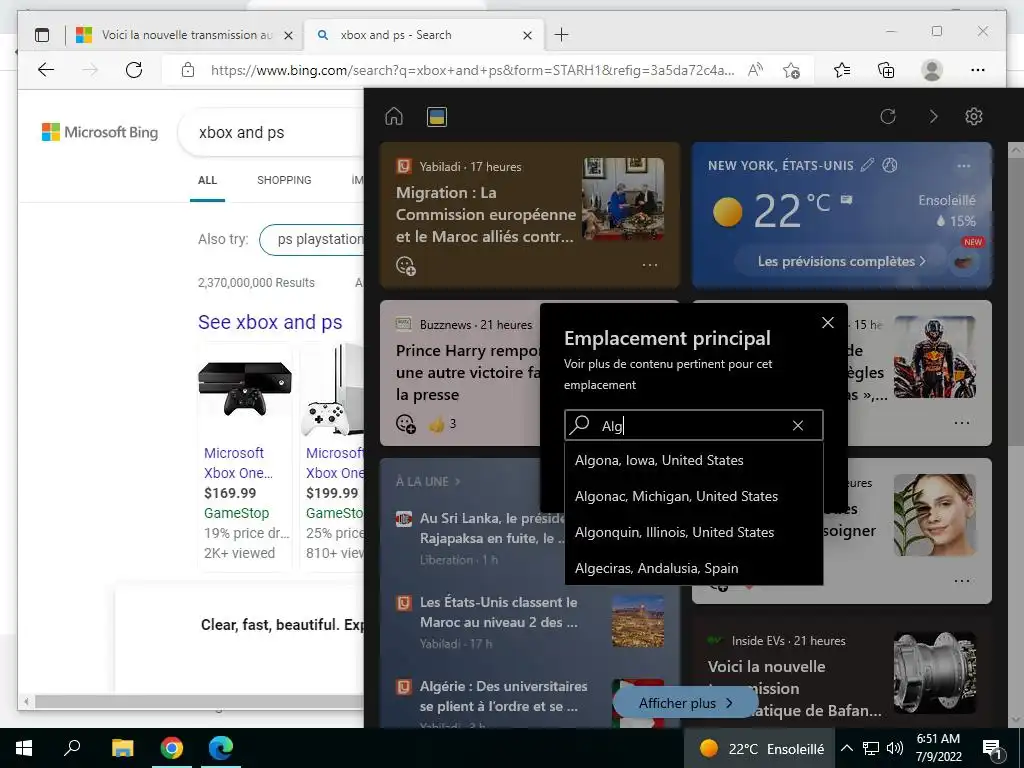
Task: Open Migration article card more options
Action: (650, 265)
